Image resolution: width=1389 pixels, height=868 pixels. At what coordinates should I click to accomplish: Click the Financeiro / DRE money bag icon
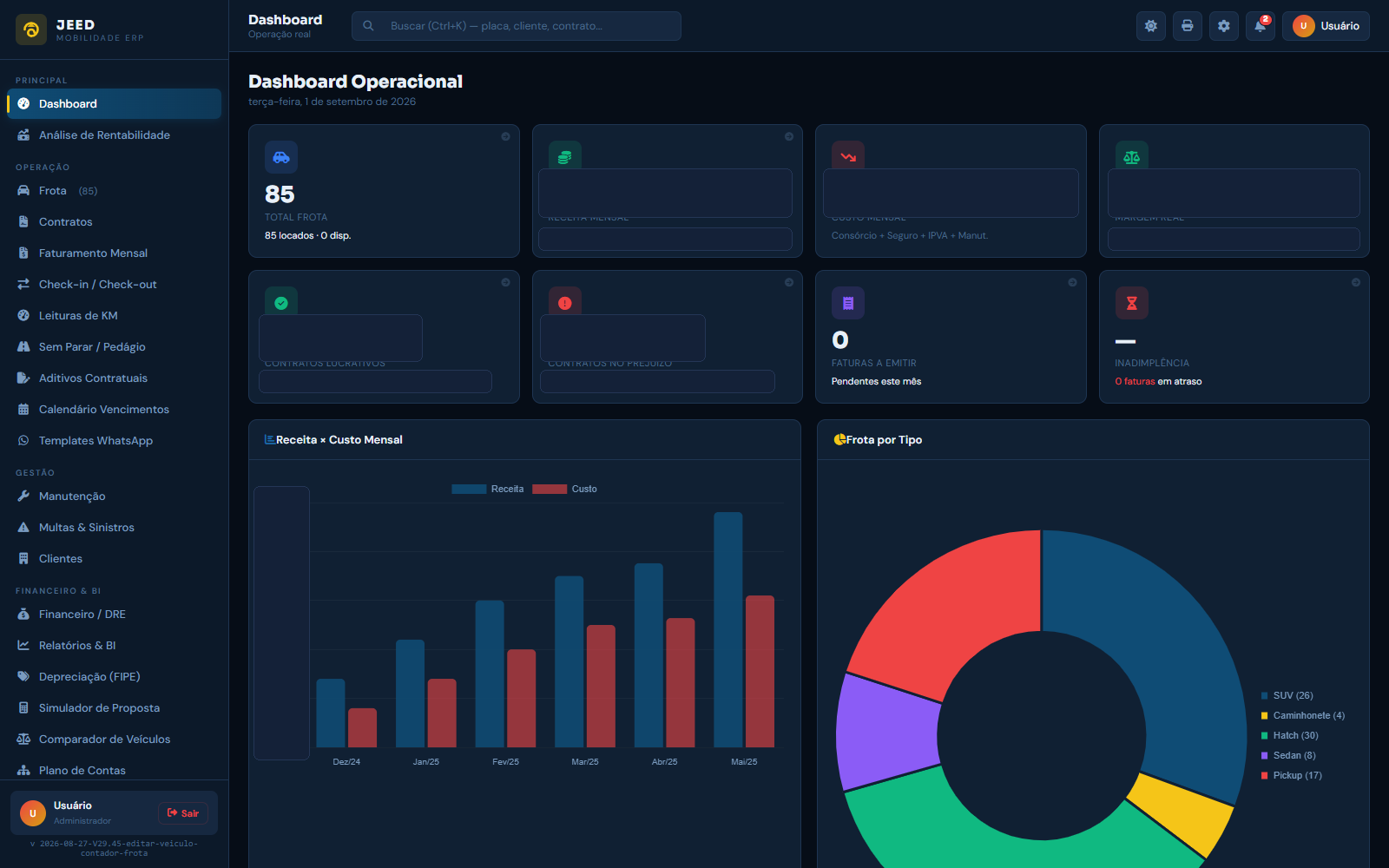(x=23, y=614)
